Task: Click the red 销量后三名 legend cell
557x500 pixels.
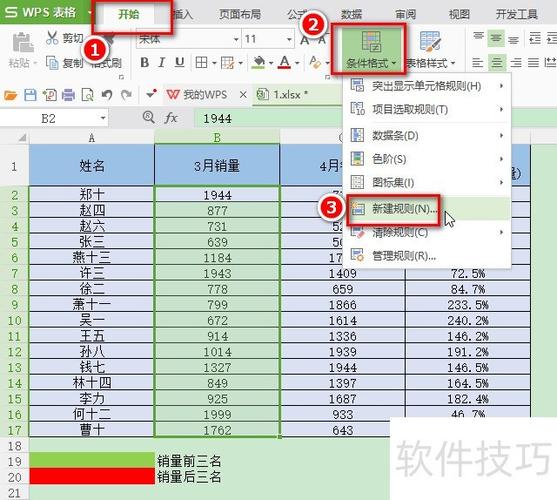Action: (92, 476)
